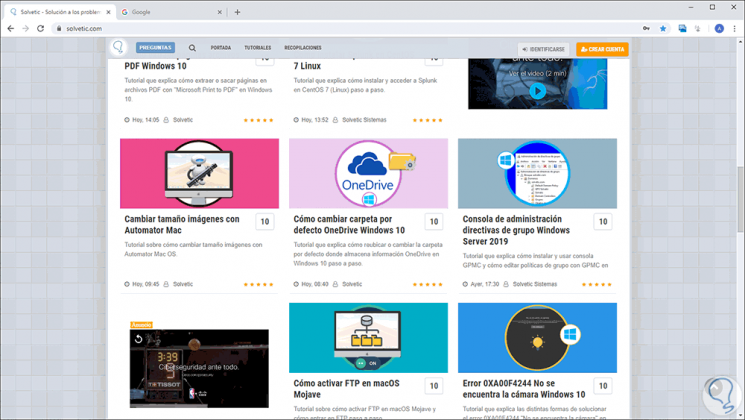Click star rating on Automator Mac card

258,285
